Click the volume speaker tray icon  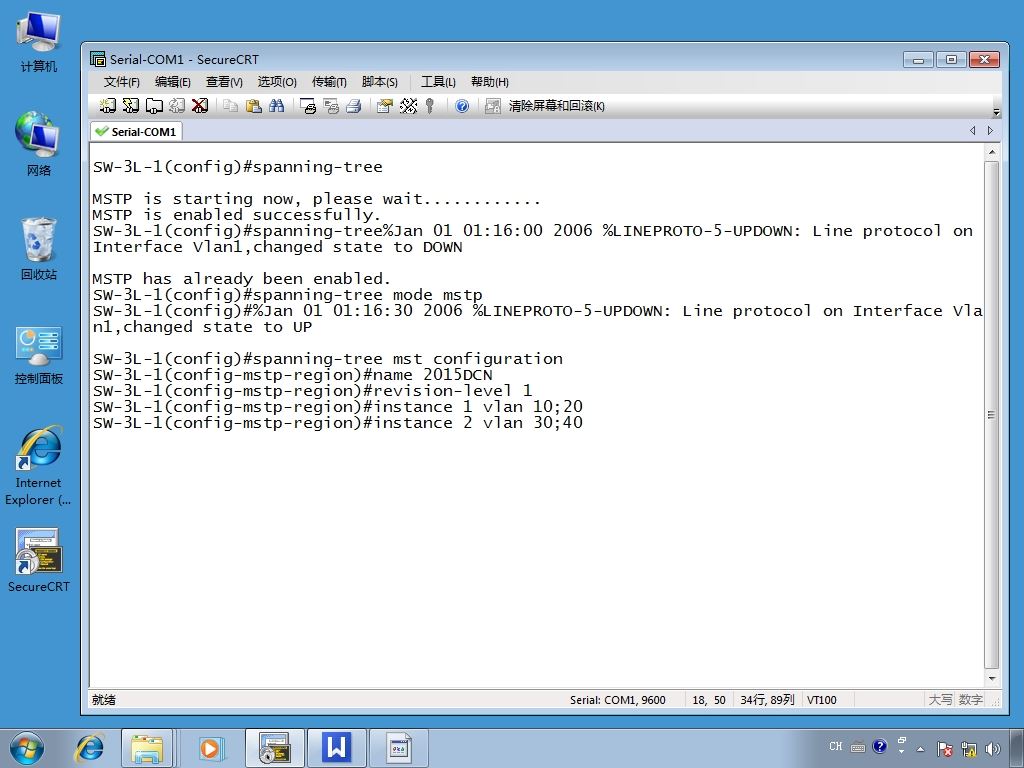[x=993, y=749]
